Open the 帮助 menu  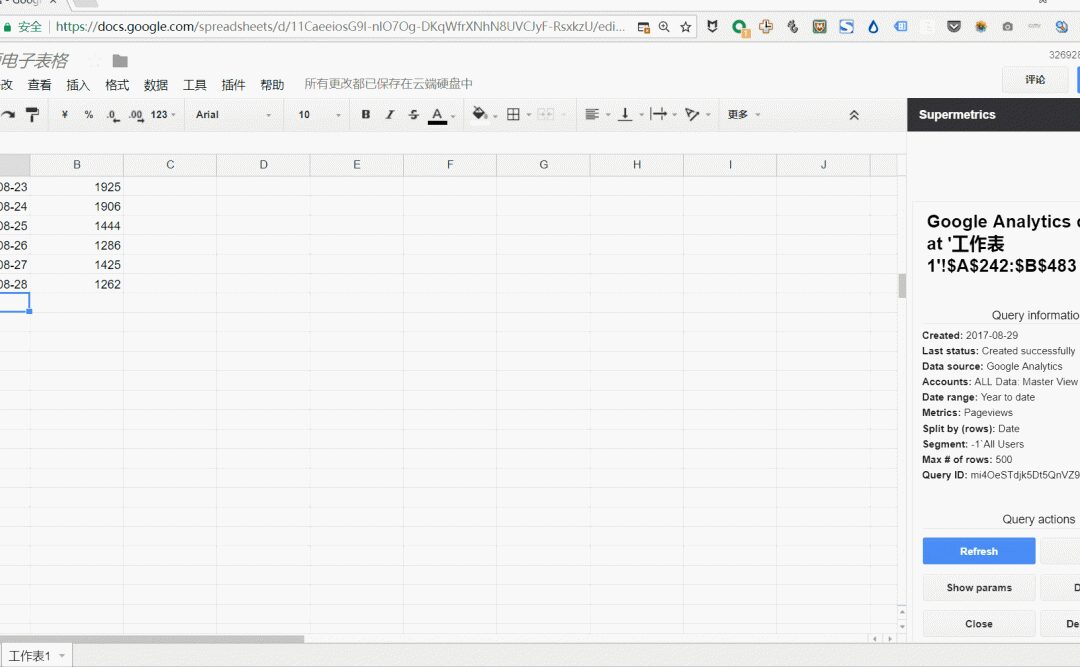point(272,85)
